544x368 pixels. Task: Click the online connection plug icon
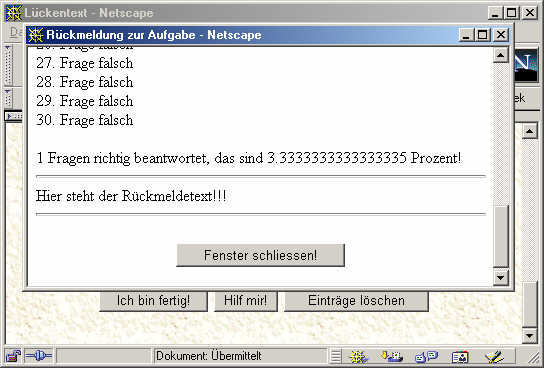point(39,356)
